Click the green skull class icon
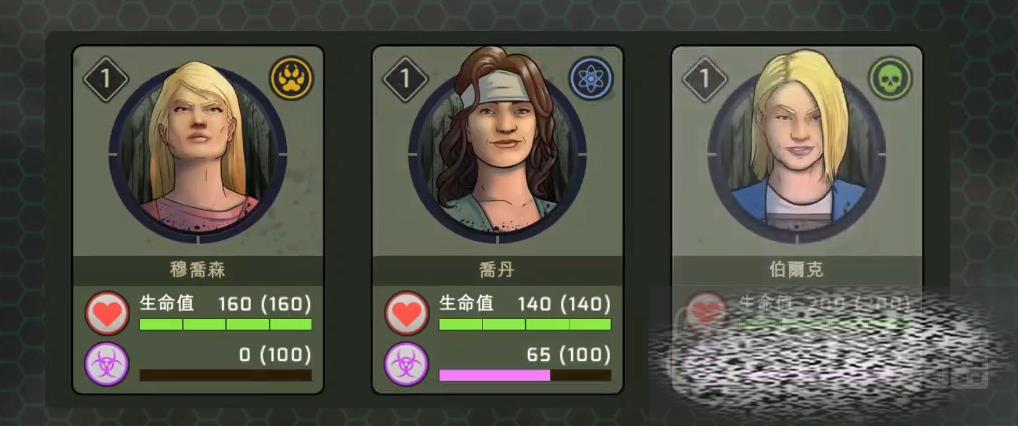Screen dimensions: 1018x426 pyautogui.click(x=891, y=79)
